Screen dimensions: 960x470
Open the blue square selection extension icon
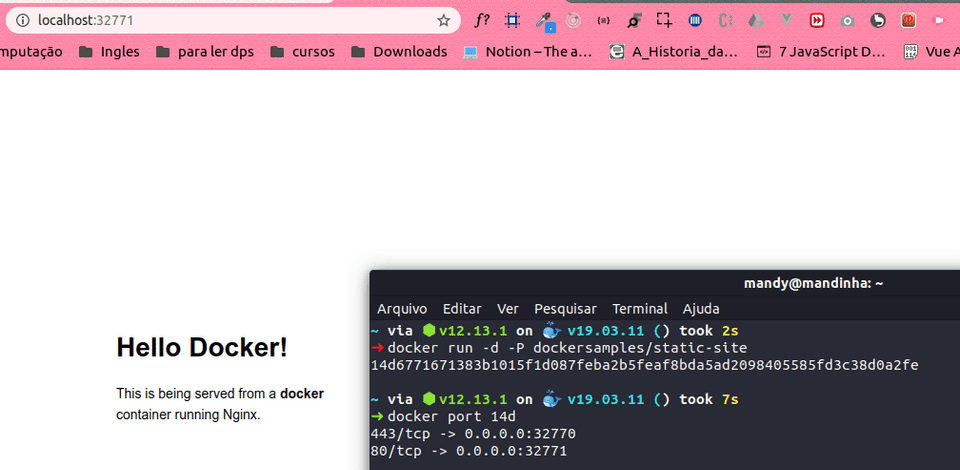pyautogui.click(x=512, y=21)
